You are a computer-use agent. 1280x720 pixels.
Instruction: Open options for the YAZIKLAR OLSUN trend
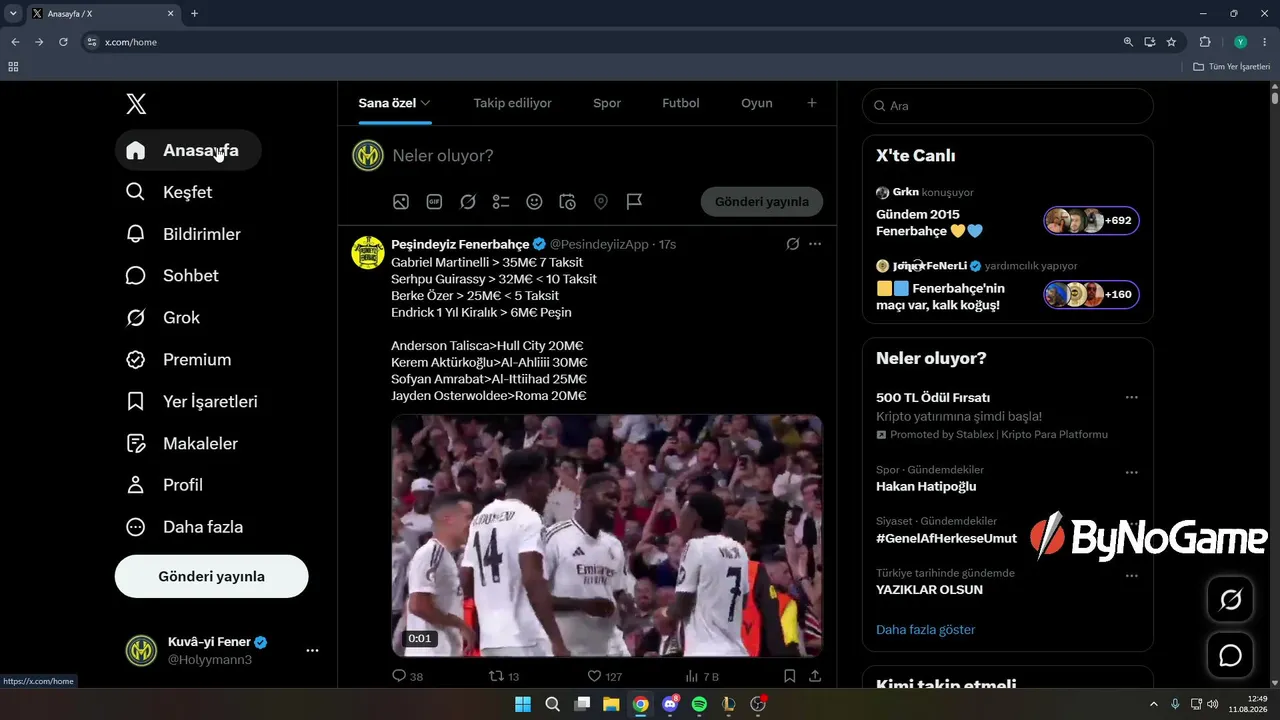pyautogui.click(x=1132, y=576)
